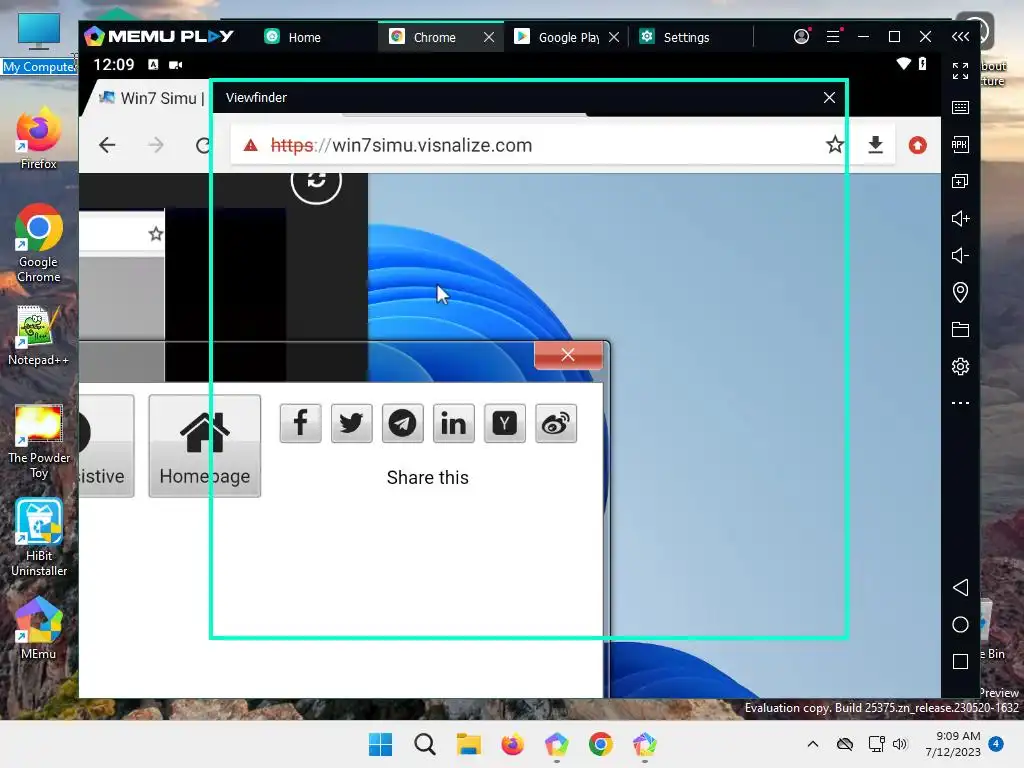Screen dimensions: 1024x768
Task: Share via the LinkedIn icon
Action: 453,423
